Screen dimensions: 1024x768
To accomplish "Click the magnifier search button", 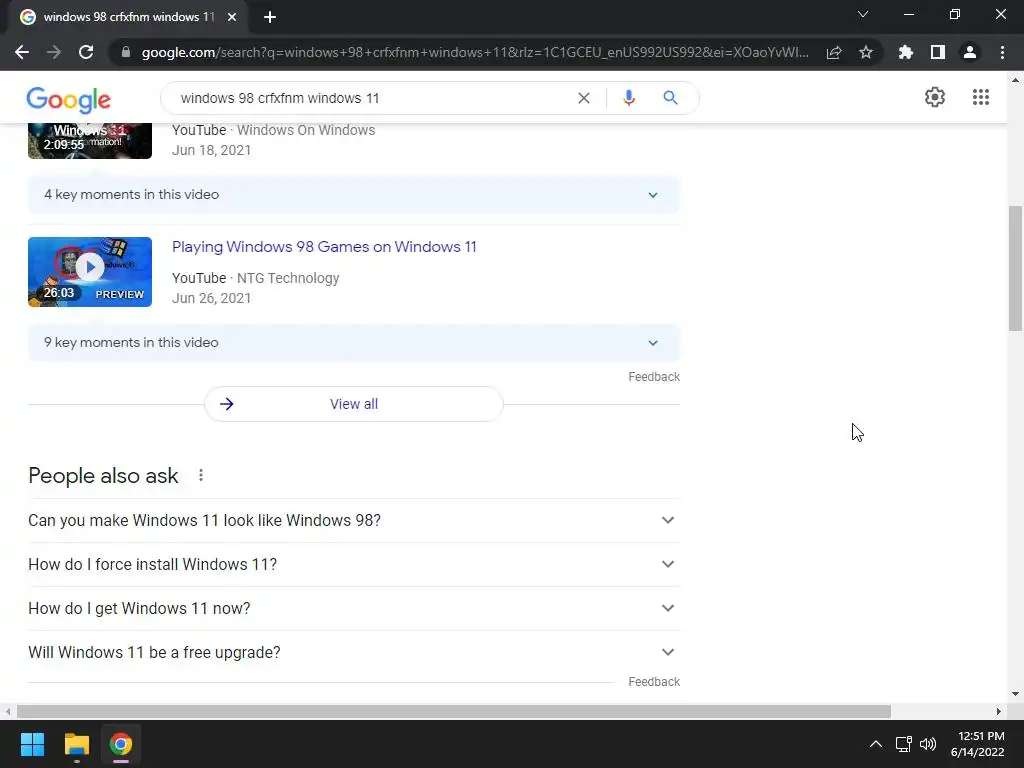I will (670, 98).
